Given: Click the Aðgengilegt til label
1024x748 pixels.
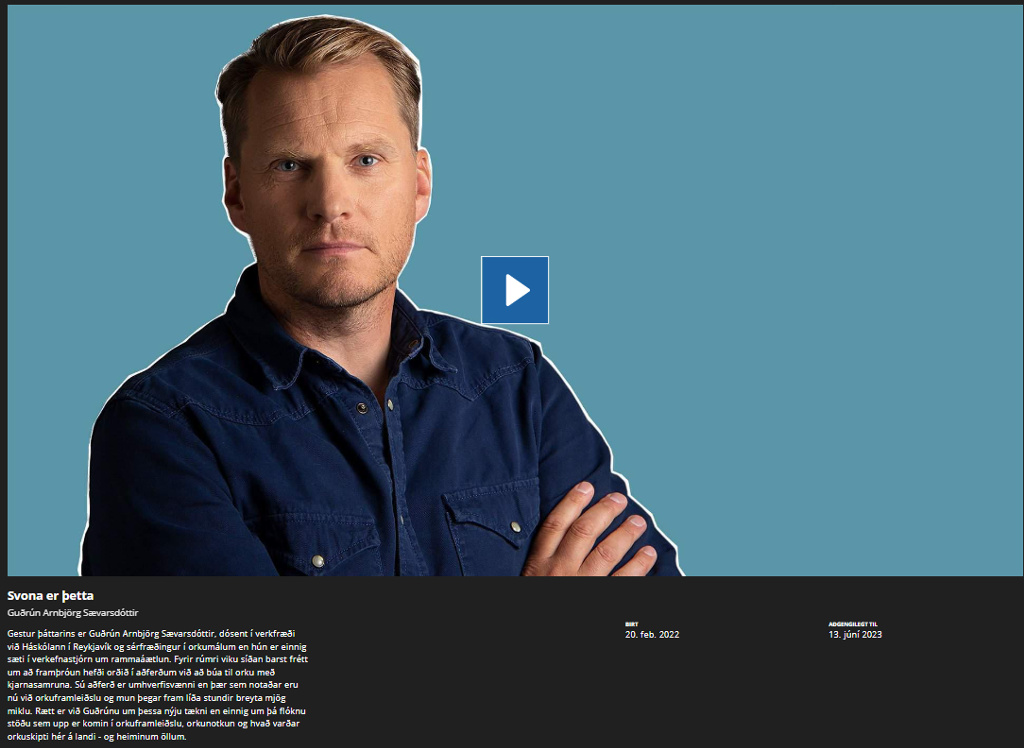Looking at the screenshot, I should click(852, 624).
